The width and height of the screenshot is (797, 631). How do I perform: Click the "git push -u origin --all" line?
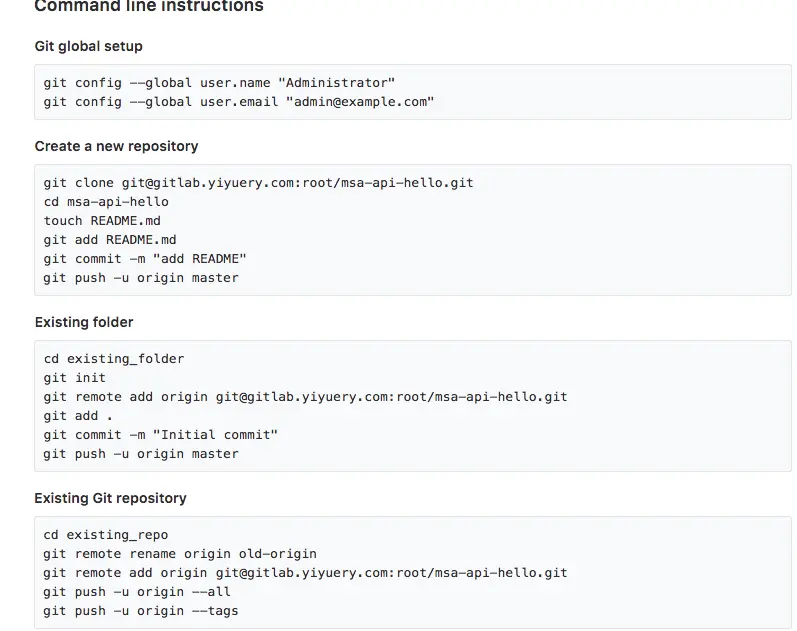137,591
